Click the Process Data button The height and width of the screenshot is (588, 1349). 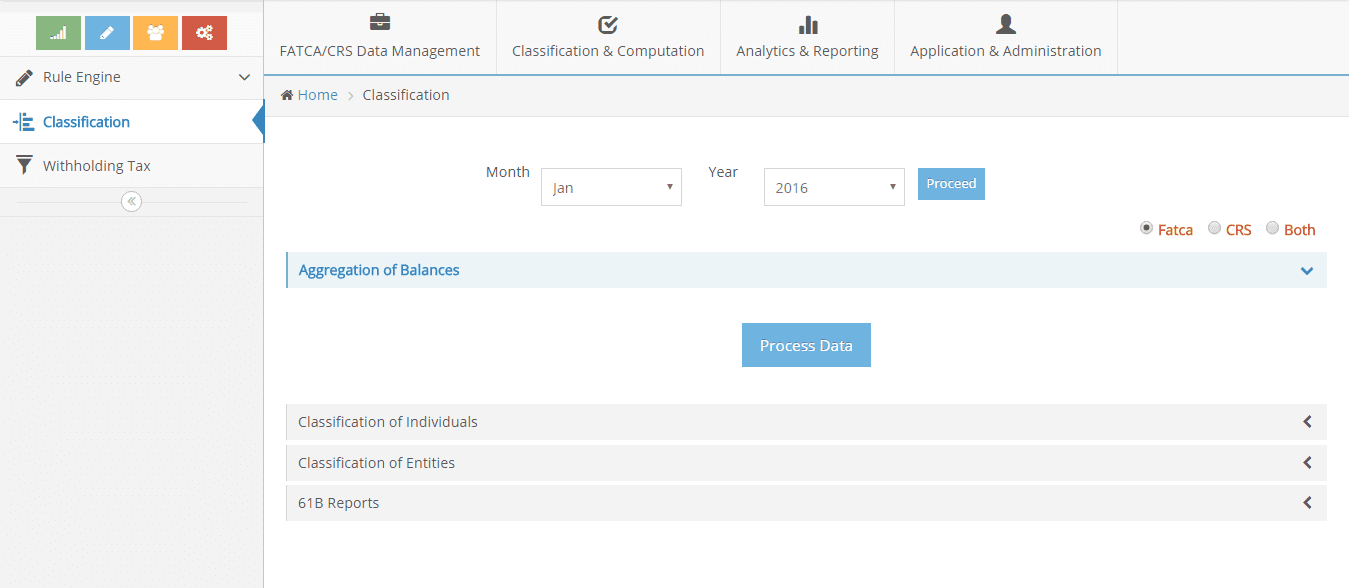coord(806,345)
